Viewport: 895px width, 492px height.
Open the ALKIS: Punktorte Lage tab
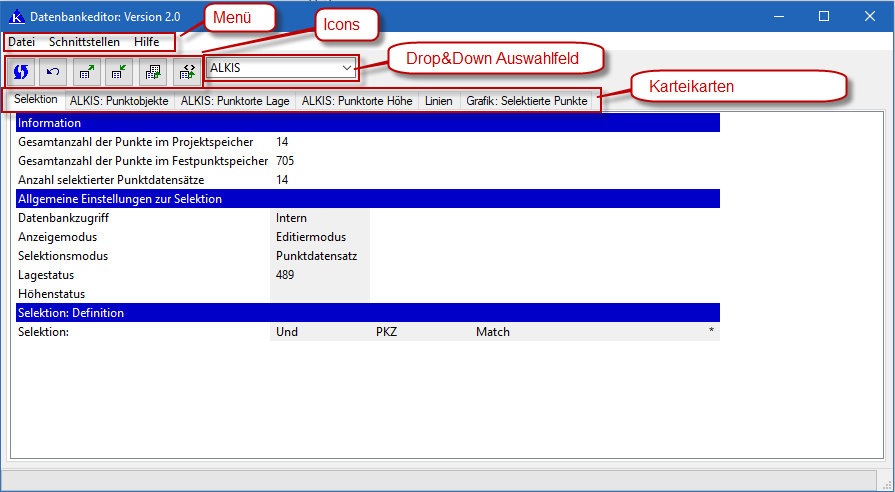pyautogui.click(x=235, y=101)
